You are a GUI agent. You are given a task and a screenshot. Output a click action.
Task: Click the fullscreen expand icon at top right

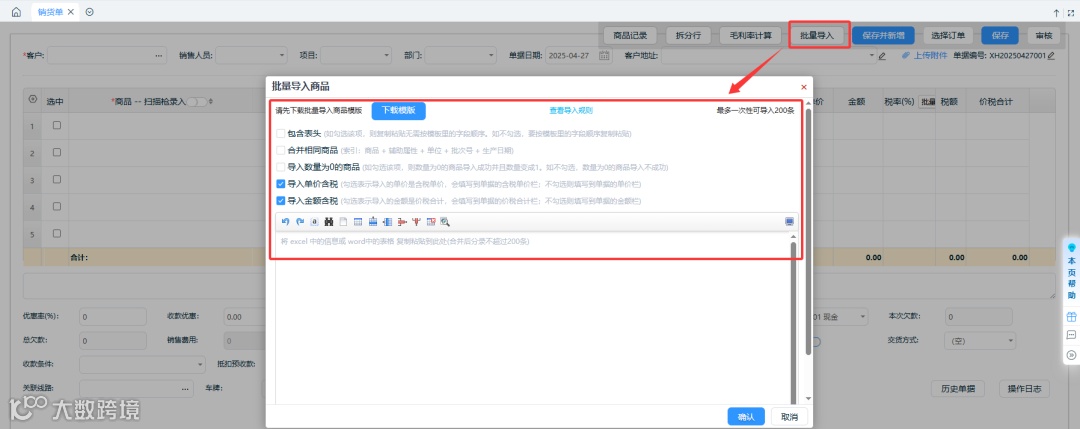1070,12
